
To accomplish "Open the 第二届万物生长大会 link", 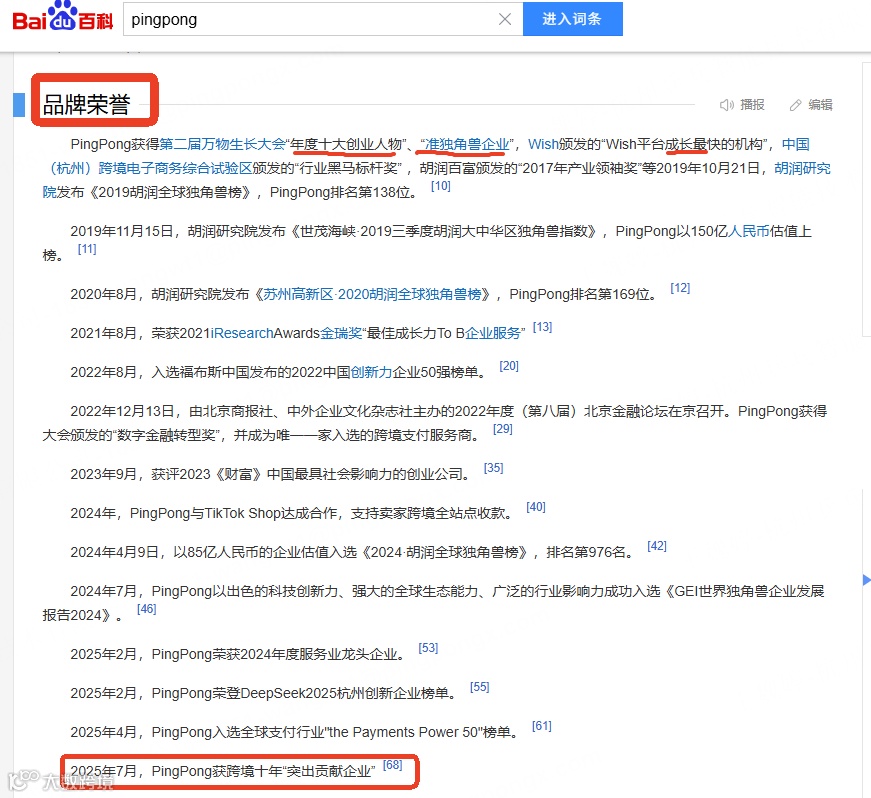I will 223,144.
